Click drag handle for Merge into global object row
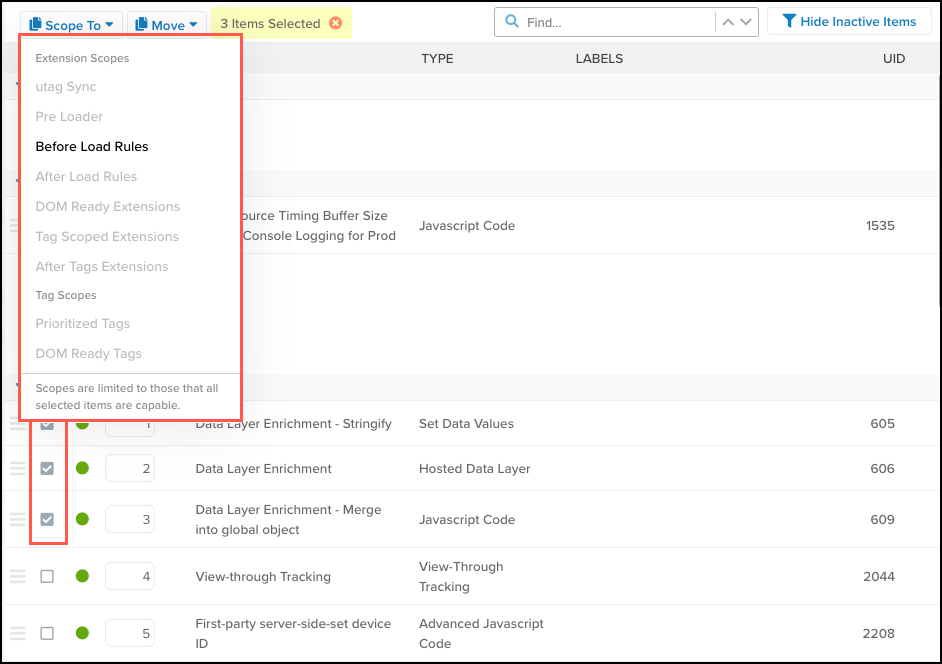942x664 pixels. [17, 519]
